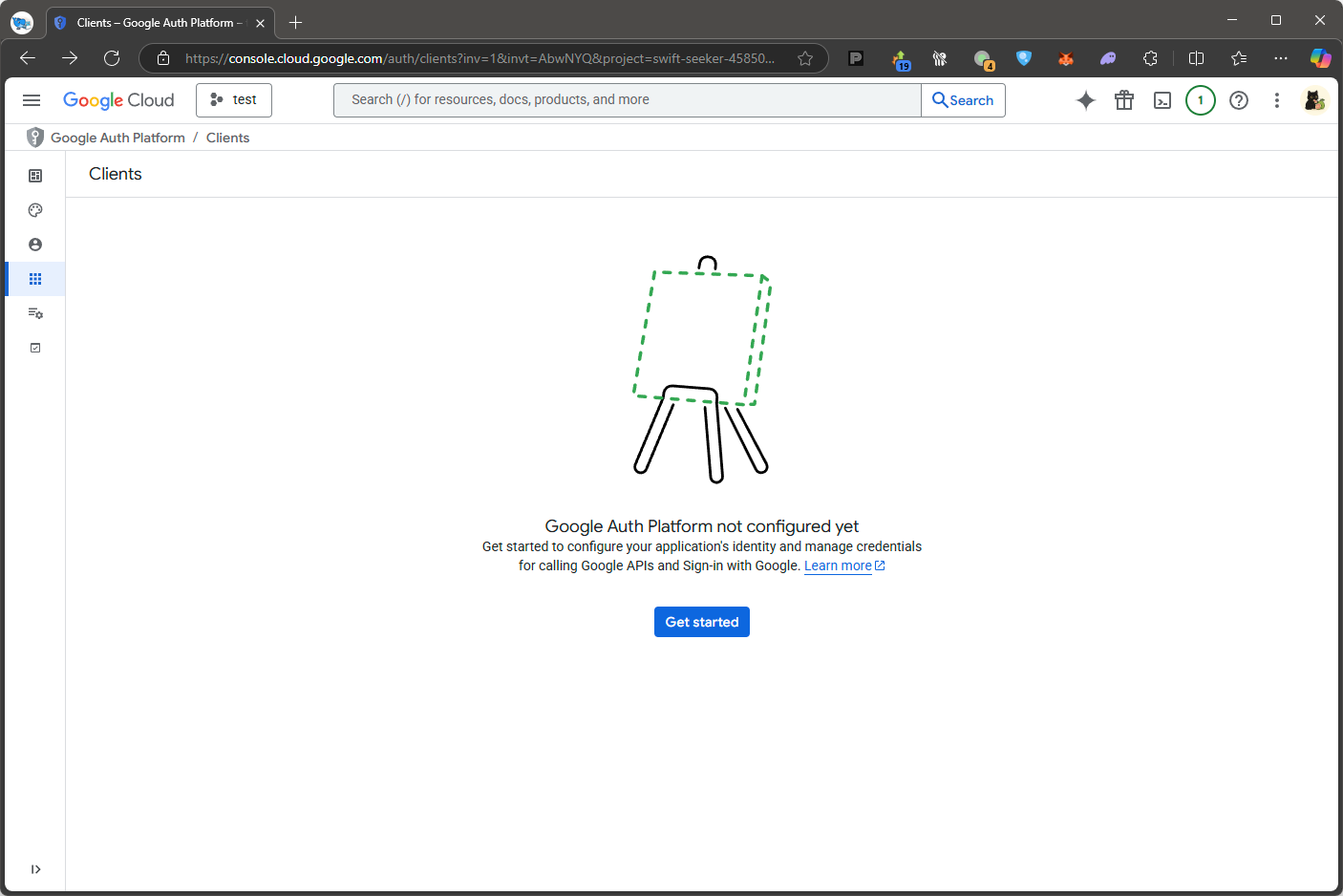Click the Google Cloud logo
The width and height of the screenshot is (1343, 896).
point(118,100)
